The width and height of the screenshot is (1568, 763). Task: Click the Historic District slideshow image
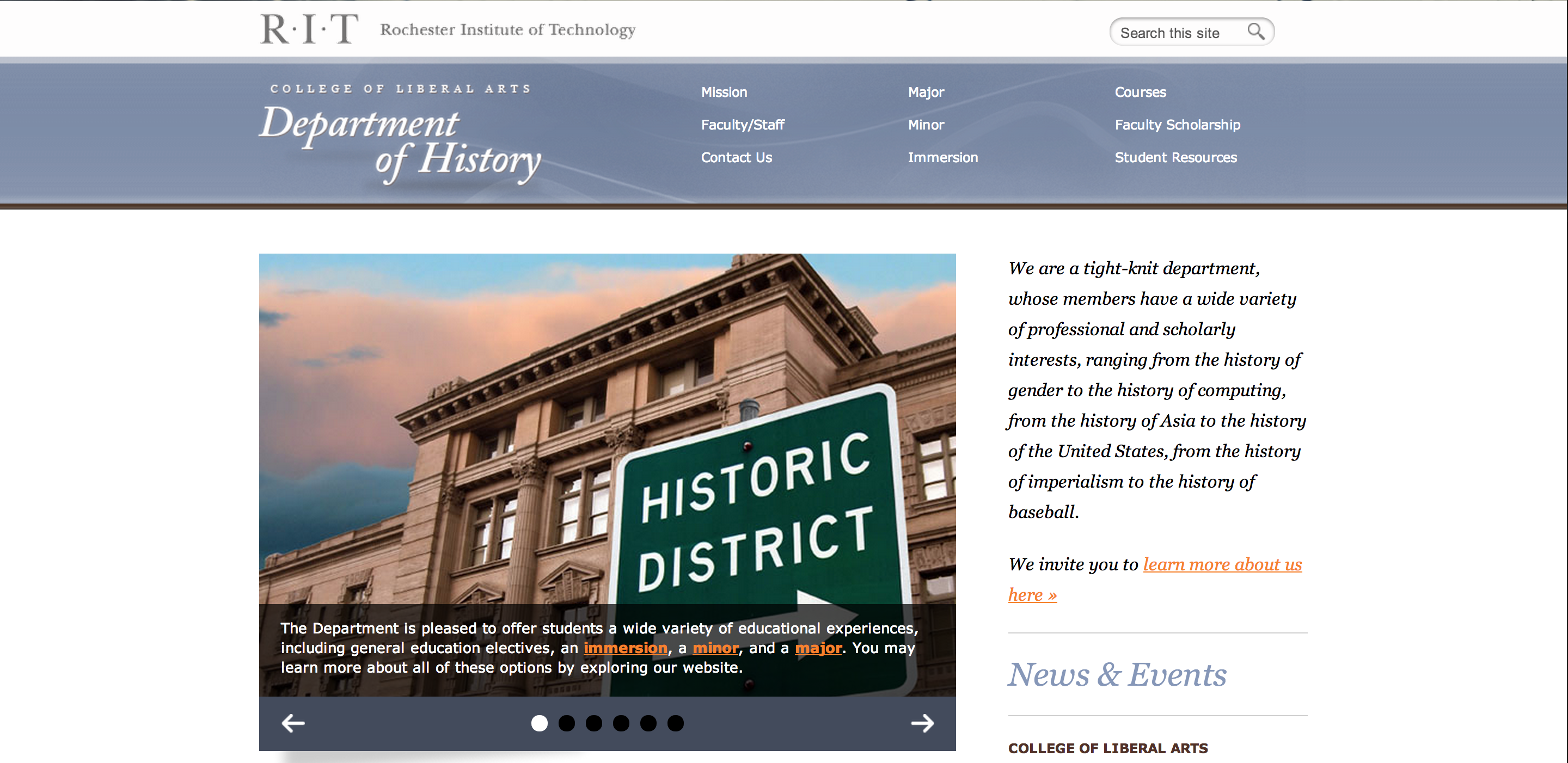tap(607, 426)
